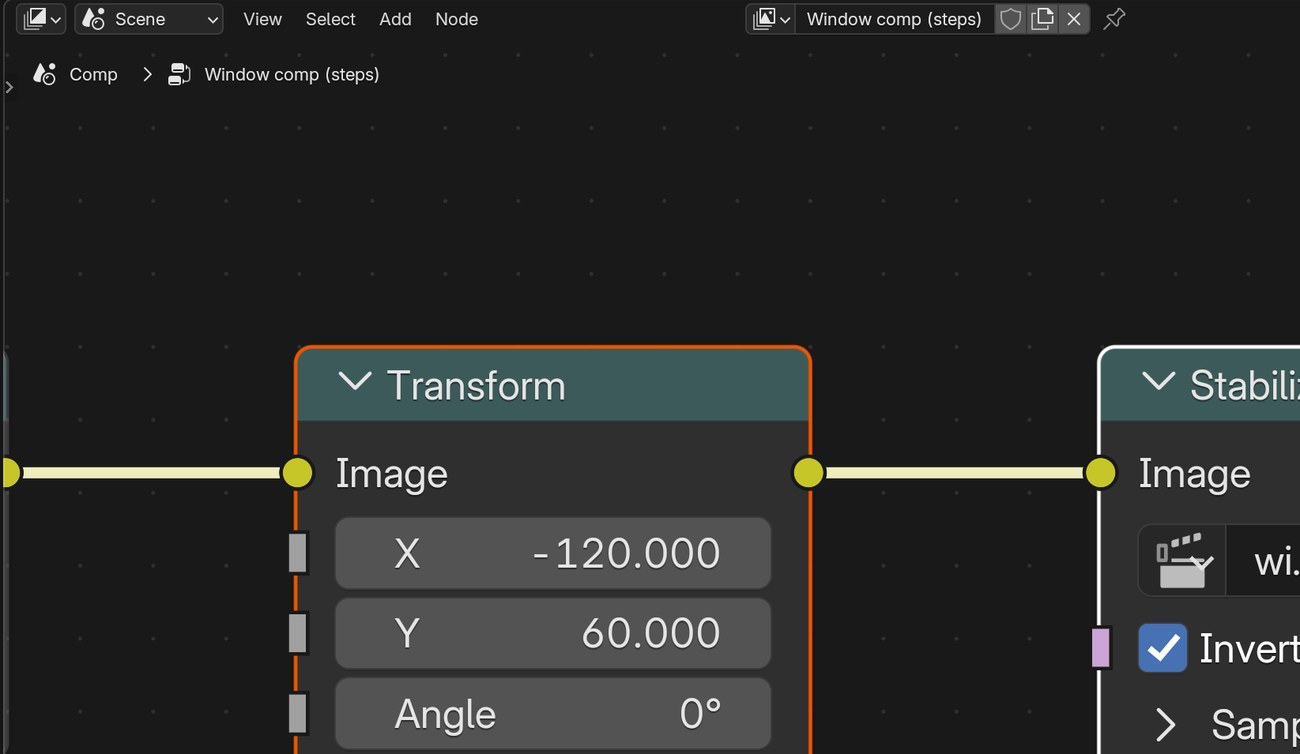
Task: Open the Node menu
Action: (457, 19)
